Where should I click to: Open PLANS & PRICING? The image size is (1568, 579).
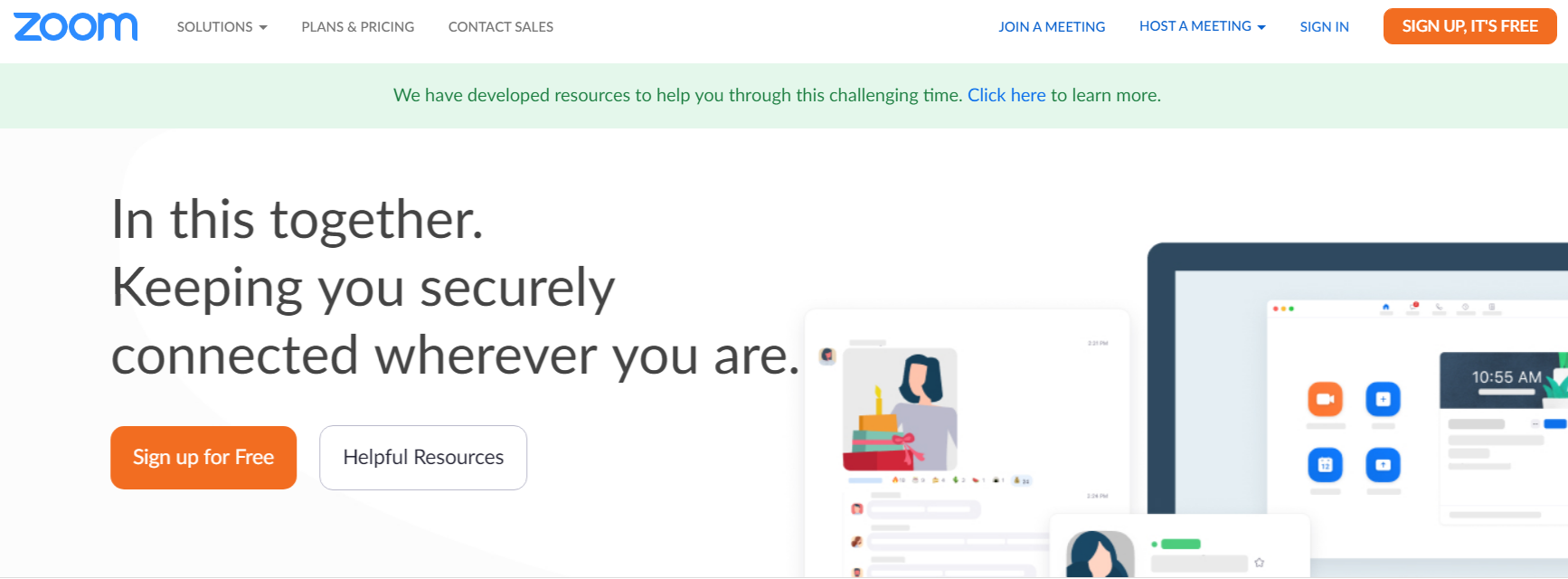click(358, 26)
